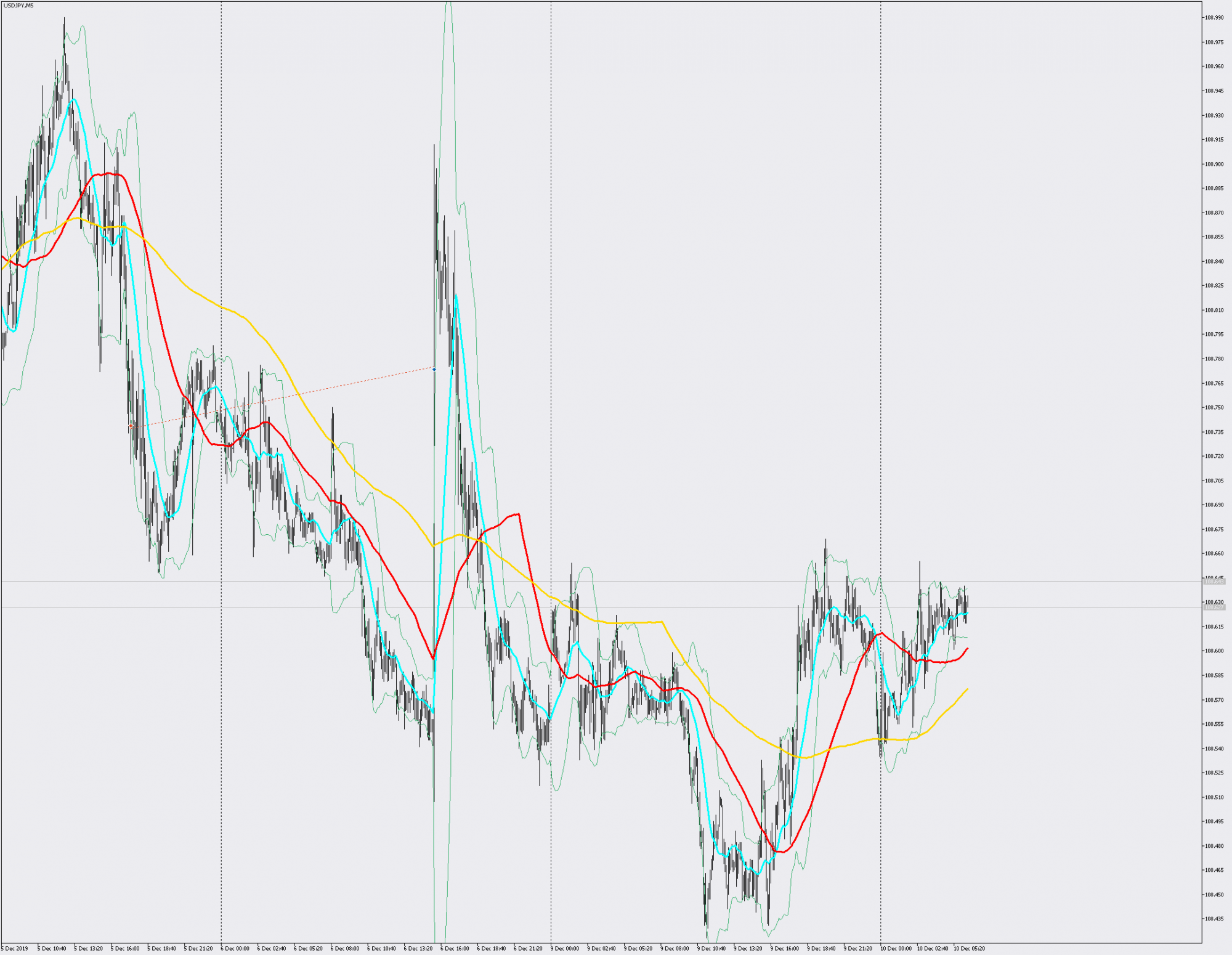Click the 108.780 price axis label
The image size is (1232, 955).
click(x=1214, y=359)
